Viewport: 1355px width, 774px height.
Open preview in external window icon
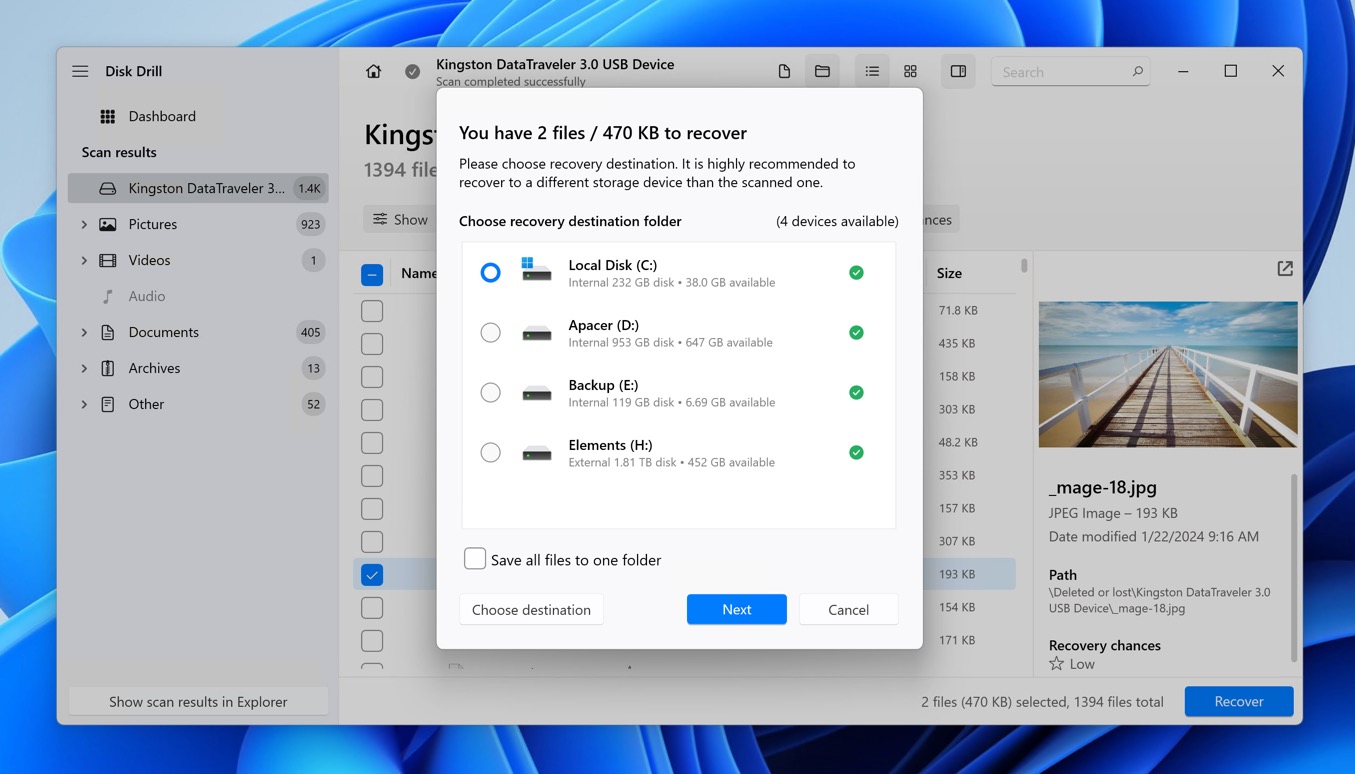coord(1285,269)
